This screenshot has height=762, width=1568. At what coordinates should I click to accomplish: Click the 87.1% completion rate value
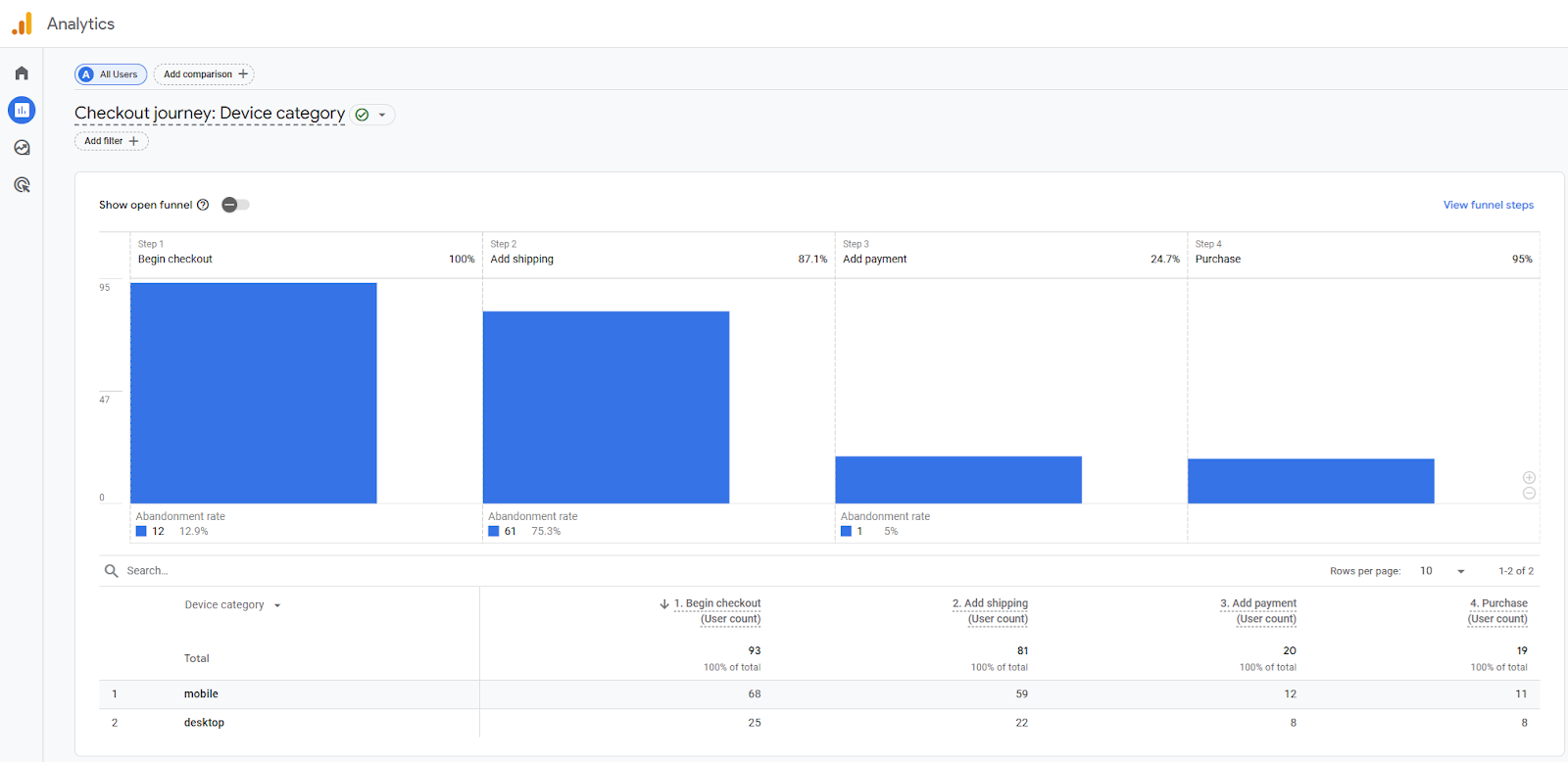812,260
